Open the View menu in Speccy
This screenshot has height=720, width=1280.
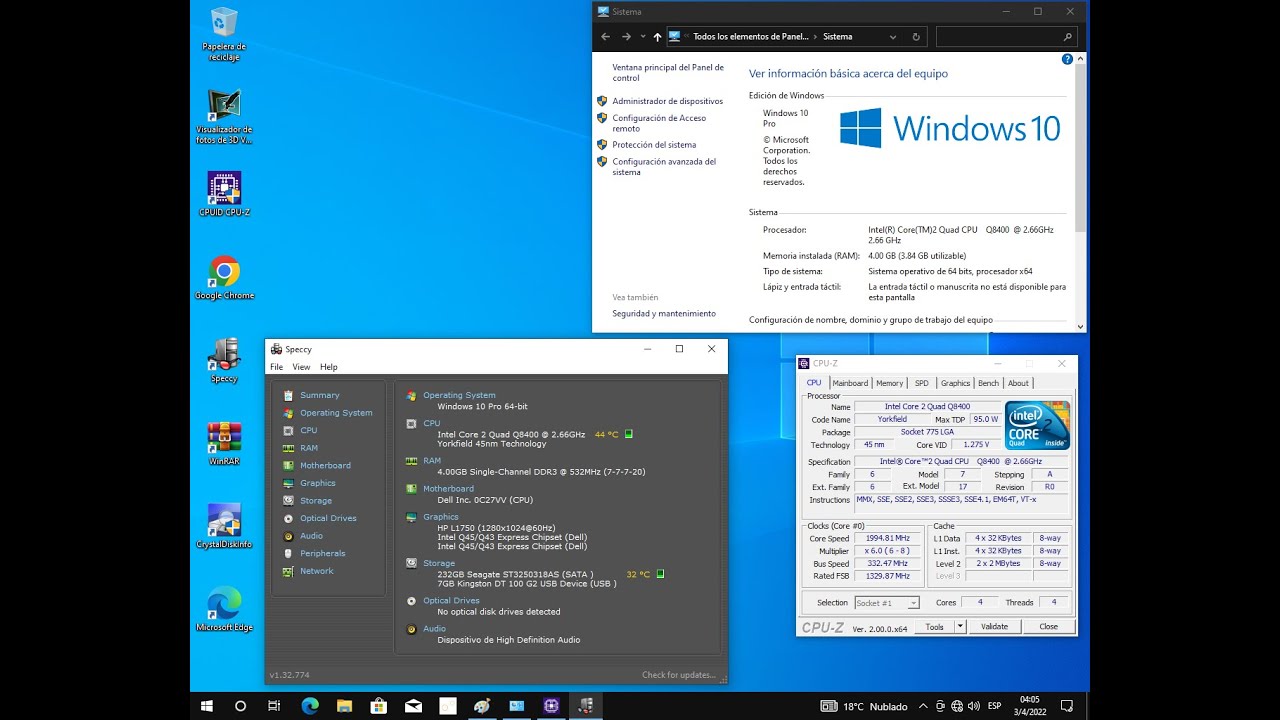[301, 367]
